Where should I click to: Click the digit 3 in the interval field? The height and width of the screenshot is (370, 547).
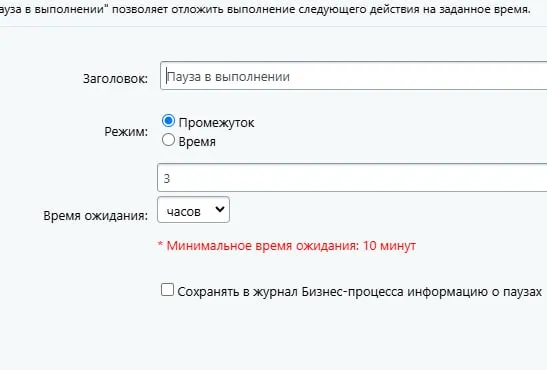tap(167, 179)
